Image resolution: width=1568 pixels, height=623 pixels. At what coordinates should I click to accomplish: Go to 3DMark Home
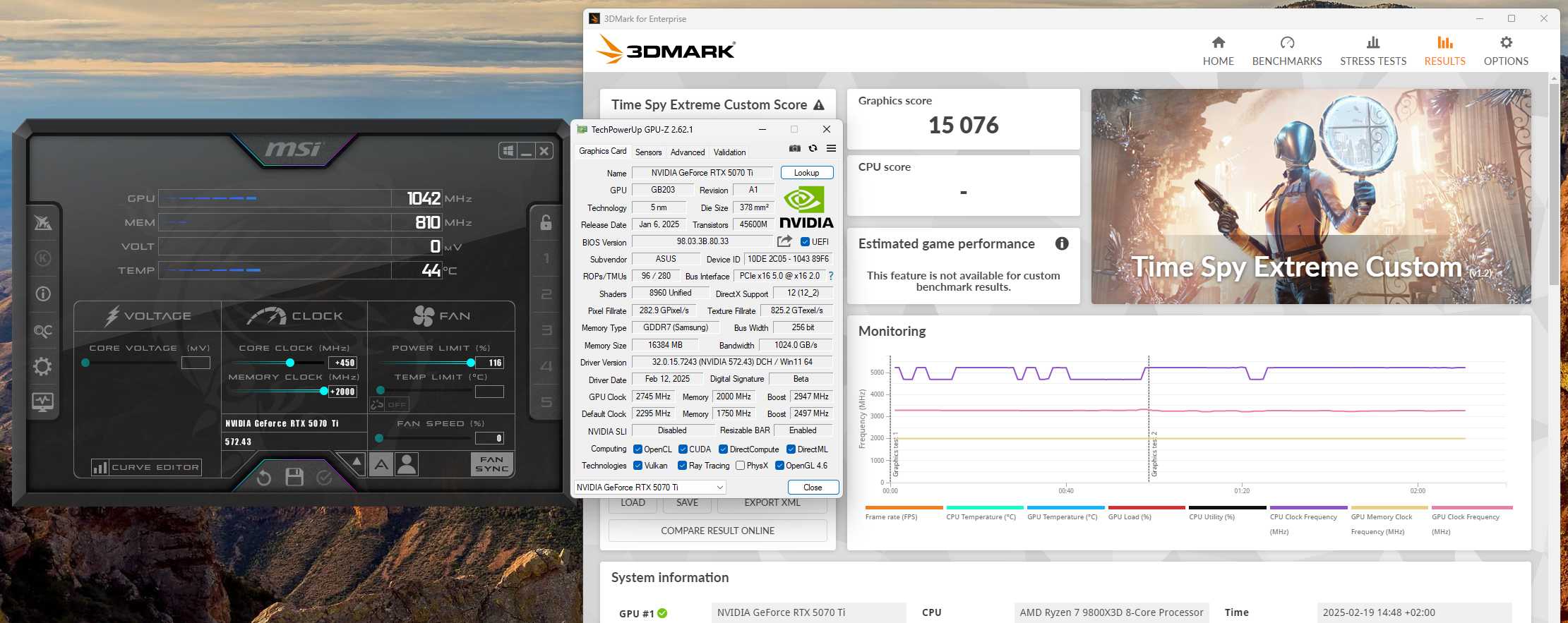click(1219, 52)
